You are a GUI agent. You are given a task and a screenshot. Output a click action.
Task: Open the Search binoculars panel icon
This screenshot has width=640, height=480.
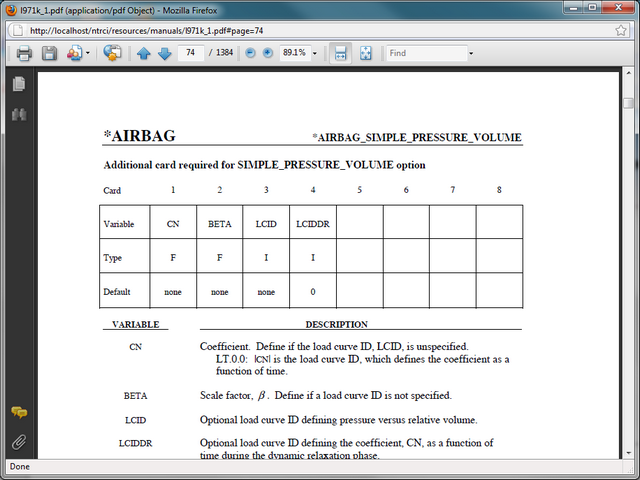18,115
